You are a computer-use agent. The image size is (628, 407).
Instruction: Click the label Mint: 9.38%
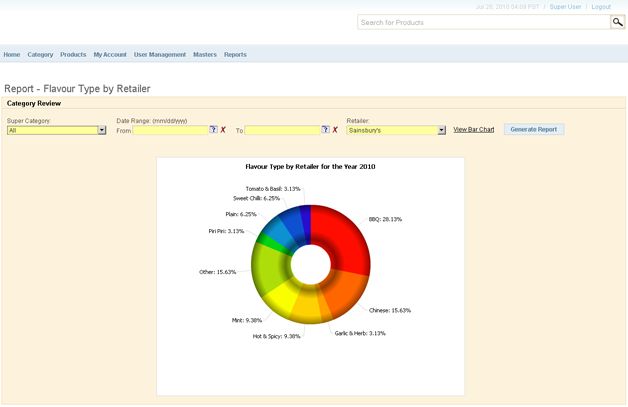(x=247, y=320)
